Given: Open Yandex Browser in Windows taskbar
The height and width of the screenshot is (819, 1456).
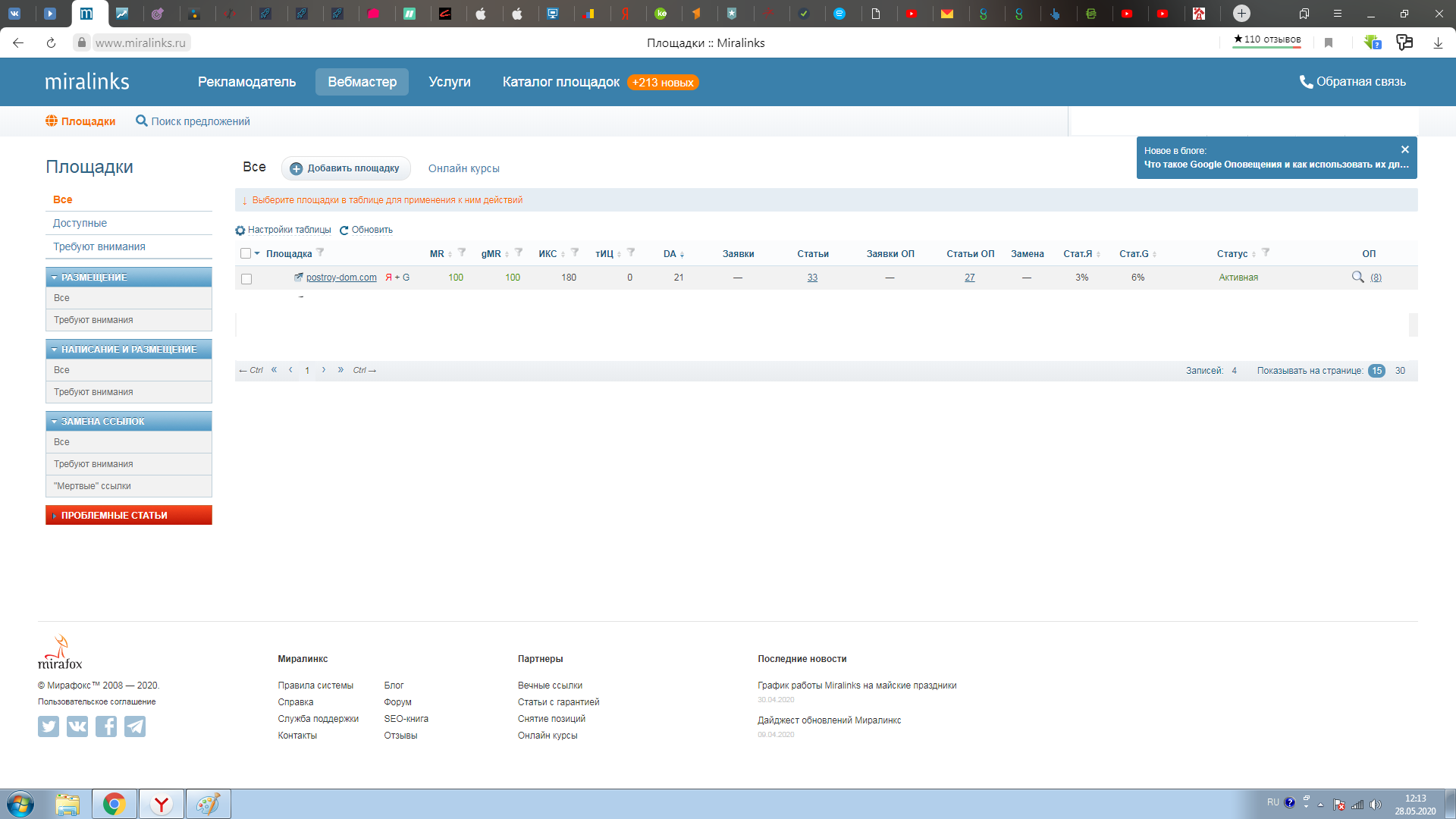Looking at the screenshot, I should (x=161, y=804).
